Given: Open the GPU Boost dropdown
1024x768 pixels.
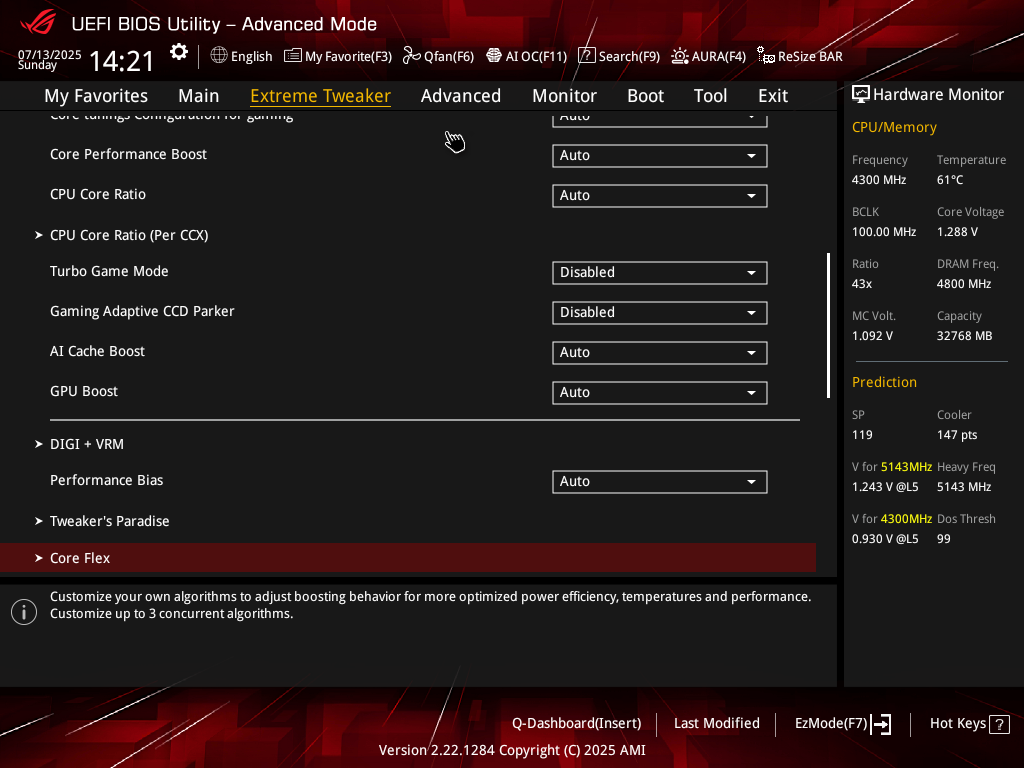Looking at the screenshot, I should (660, 392).
